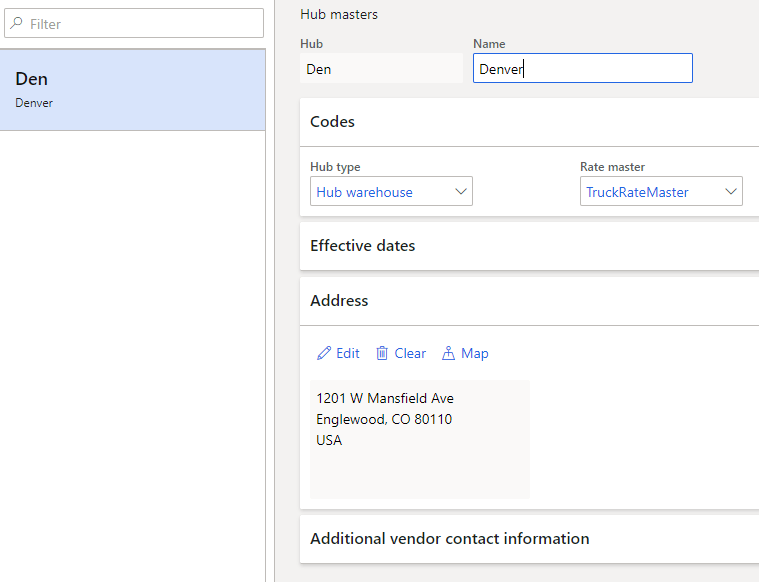759x582 pixels.
Task: Expand the Effective dates section
Action: click(529, 246)
